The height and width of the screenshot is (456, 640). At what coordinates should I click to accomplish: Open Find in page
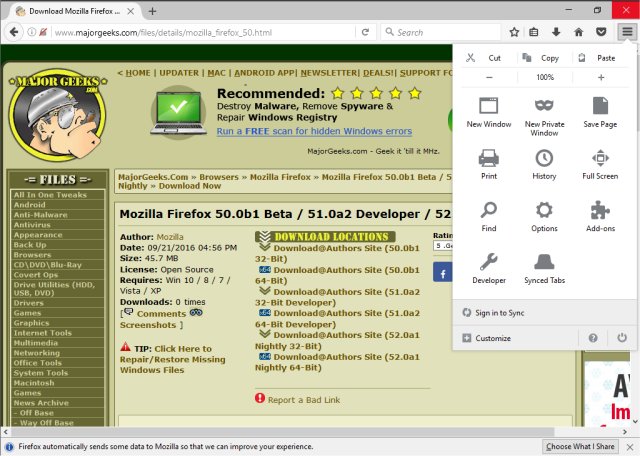pyautogui.click(x=489, y=217)
